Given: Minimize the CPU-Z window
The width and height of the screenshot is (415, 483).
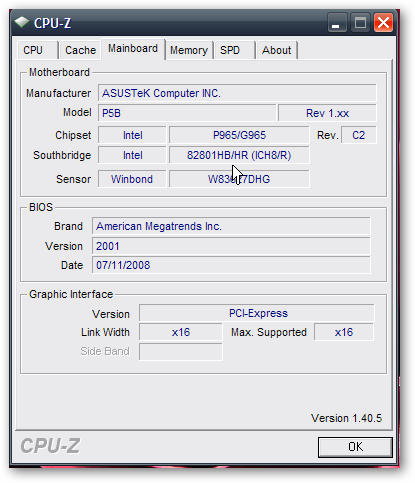Looking at the screenshot, I should (336, 23).
